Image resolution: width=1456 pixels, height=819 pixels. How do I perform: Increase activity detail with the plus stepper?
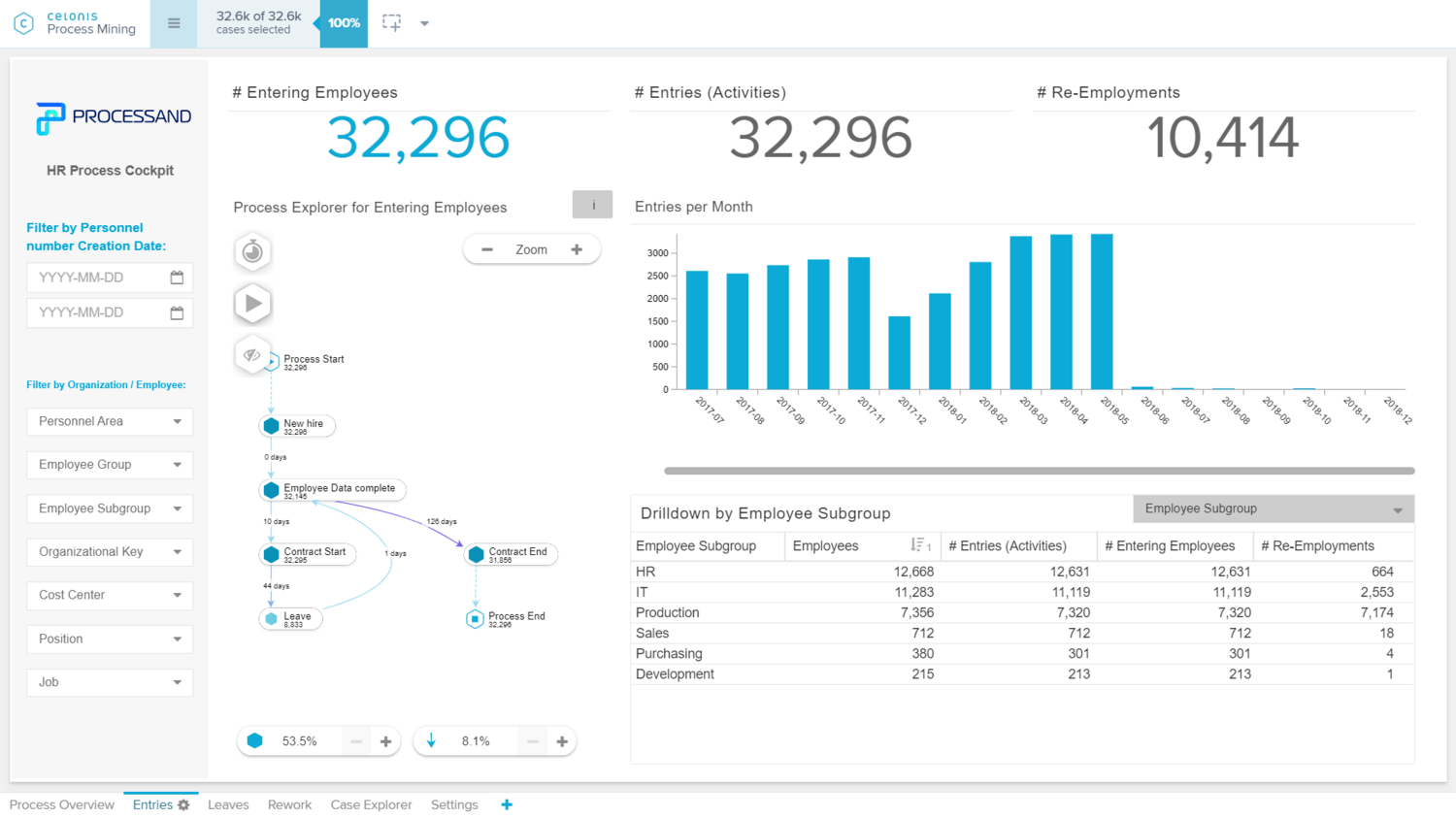coord(385,740)
